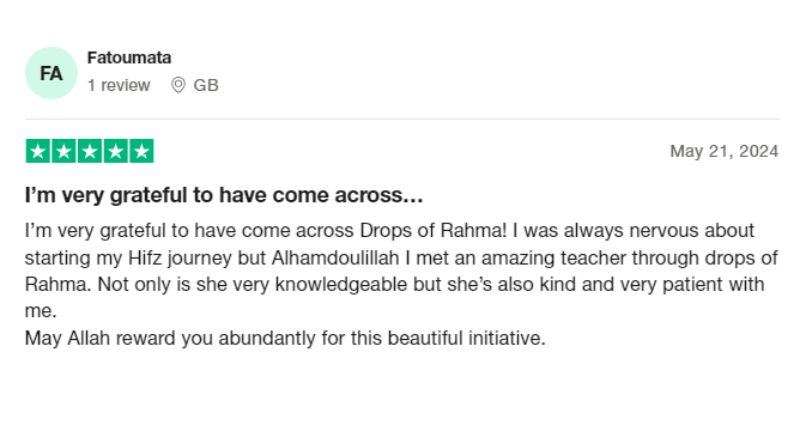Screen dimensions: 800x425
Task: Click the review's first body line
Action: coord(390,231)
